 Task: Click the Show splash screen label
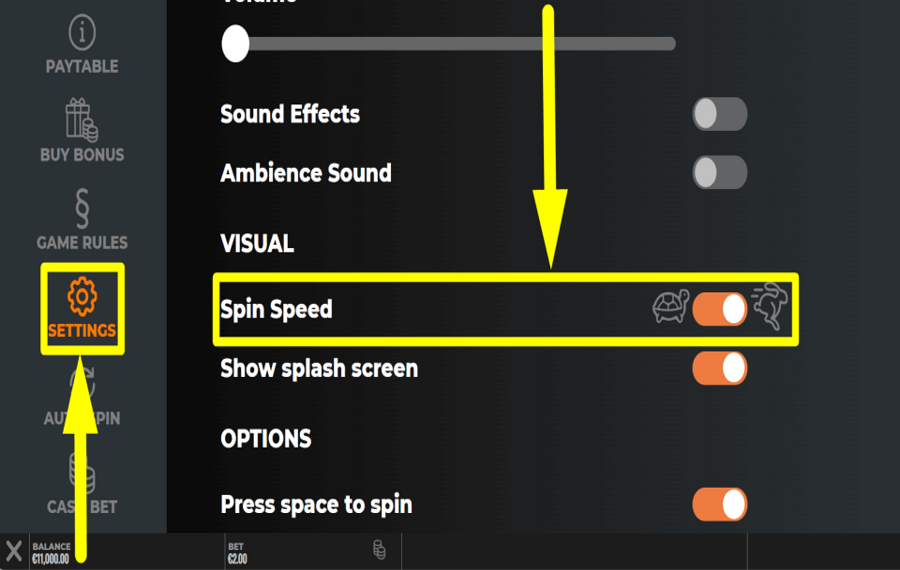(319, 368)
